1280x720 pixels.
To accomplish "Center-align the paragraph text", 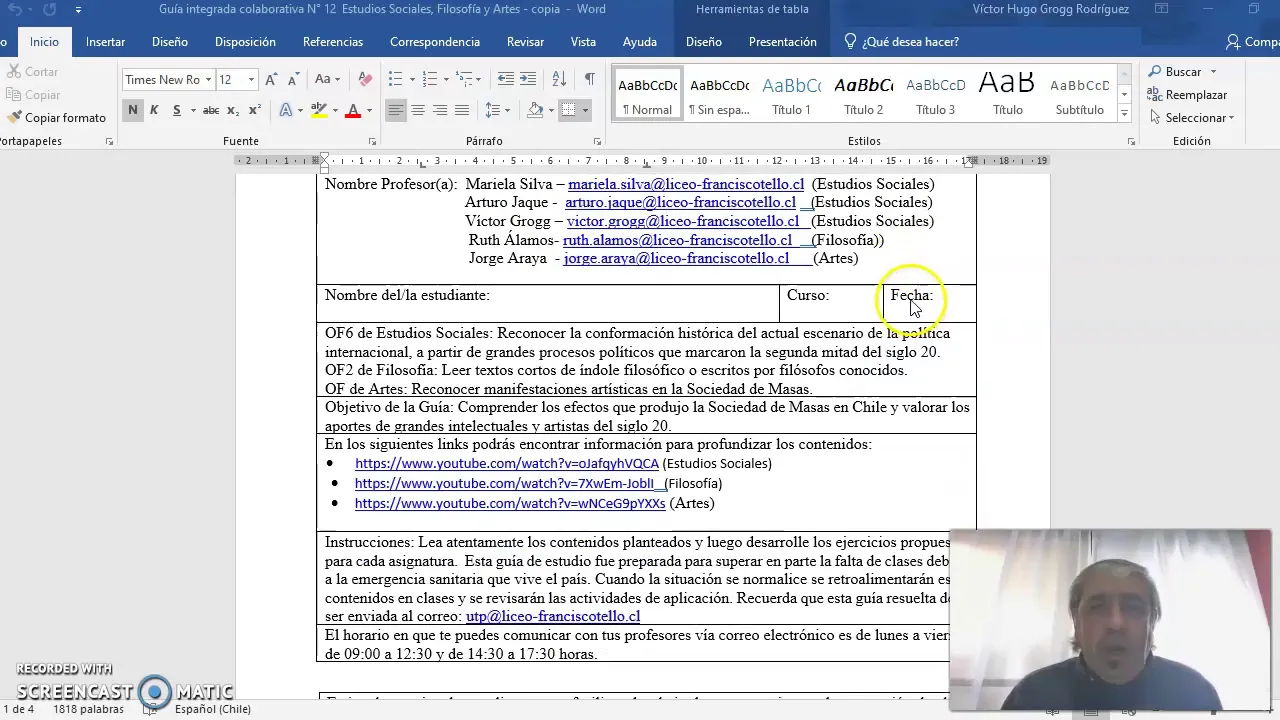I will [418, 110].
